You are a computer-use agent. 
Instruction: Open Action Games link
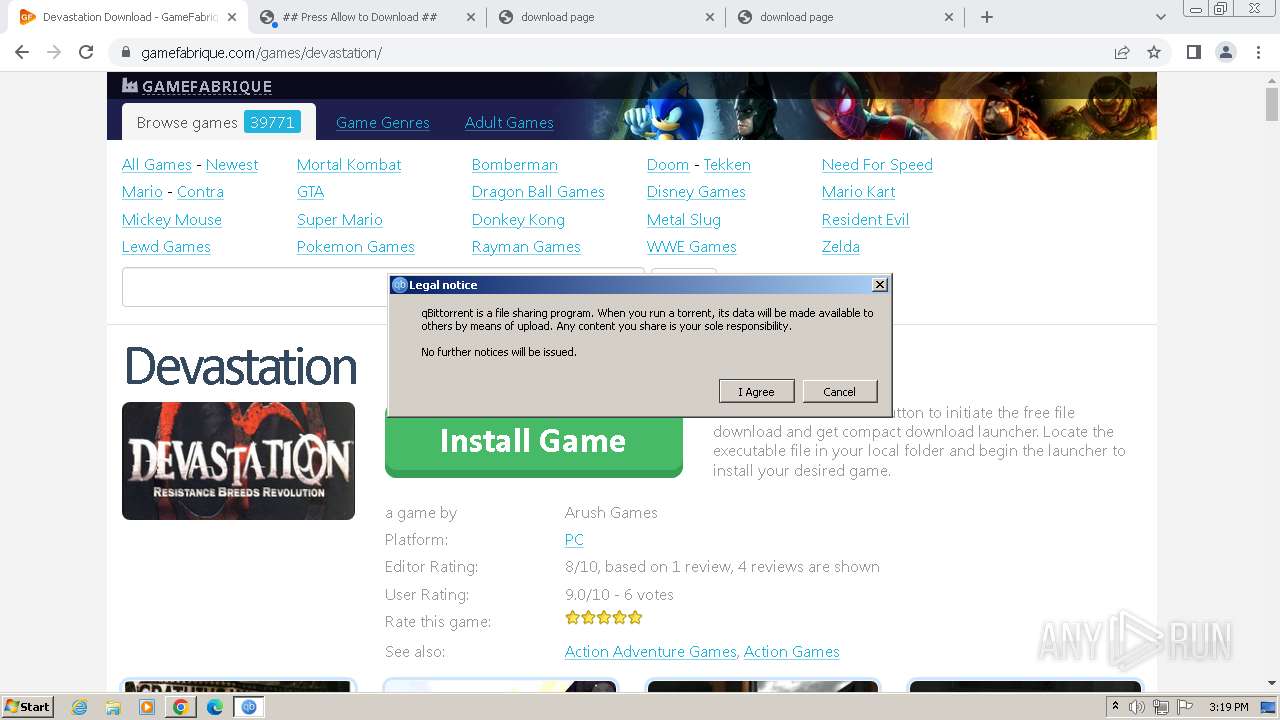792,652
